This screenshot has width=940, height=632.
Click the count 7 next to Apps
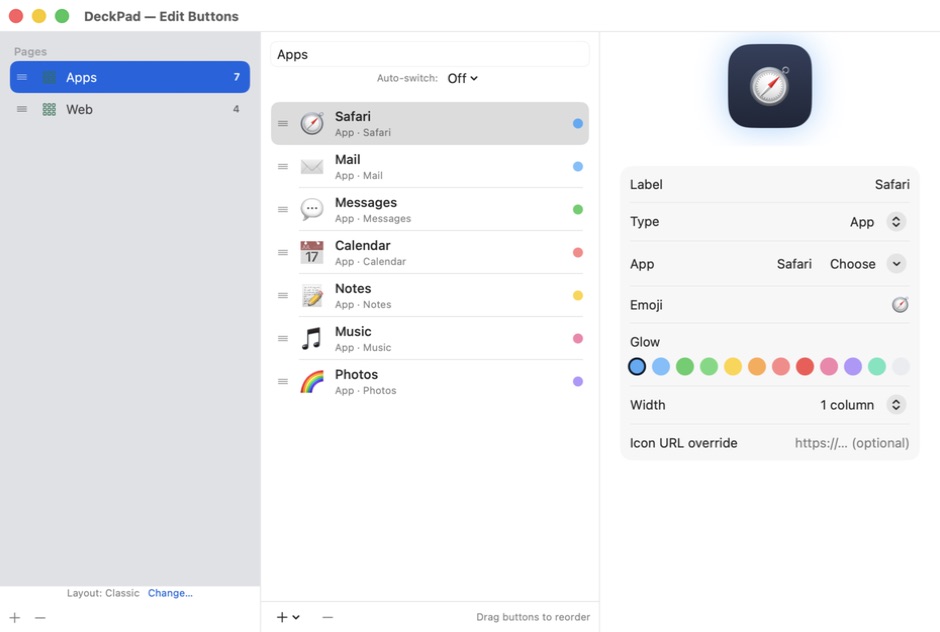pos(237,77)
